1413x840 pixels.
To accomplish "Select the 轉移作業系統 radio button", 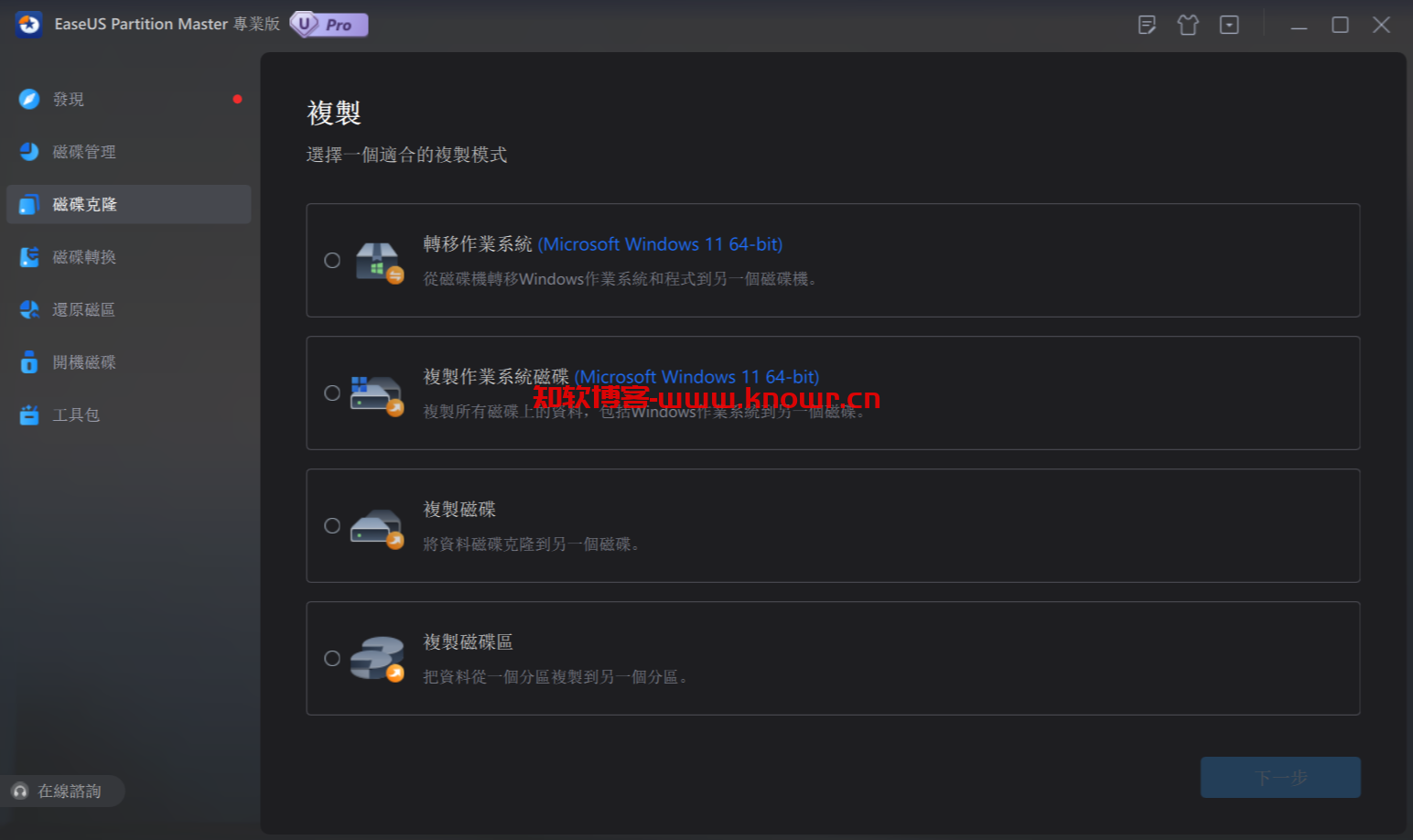I will point(332,261).
